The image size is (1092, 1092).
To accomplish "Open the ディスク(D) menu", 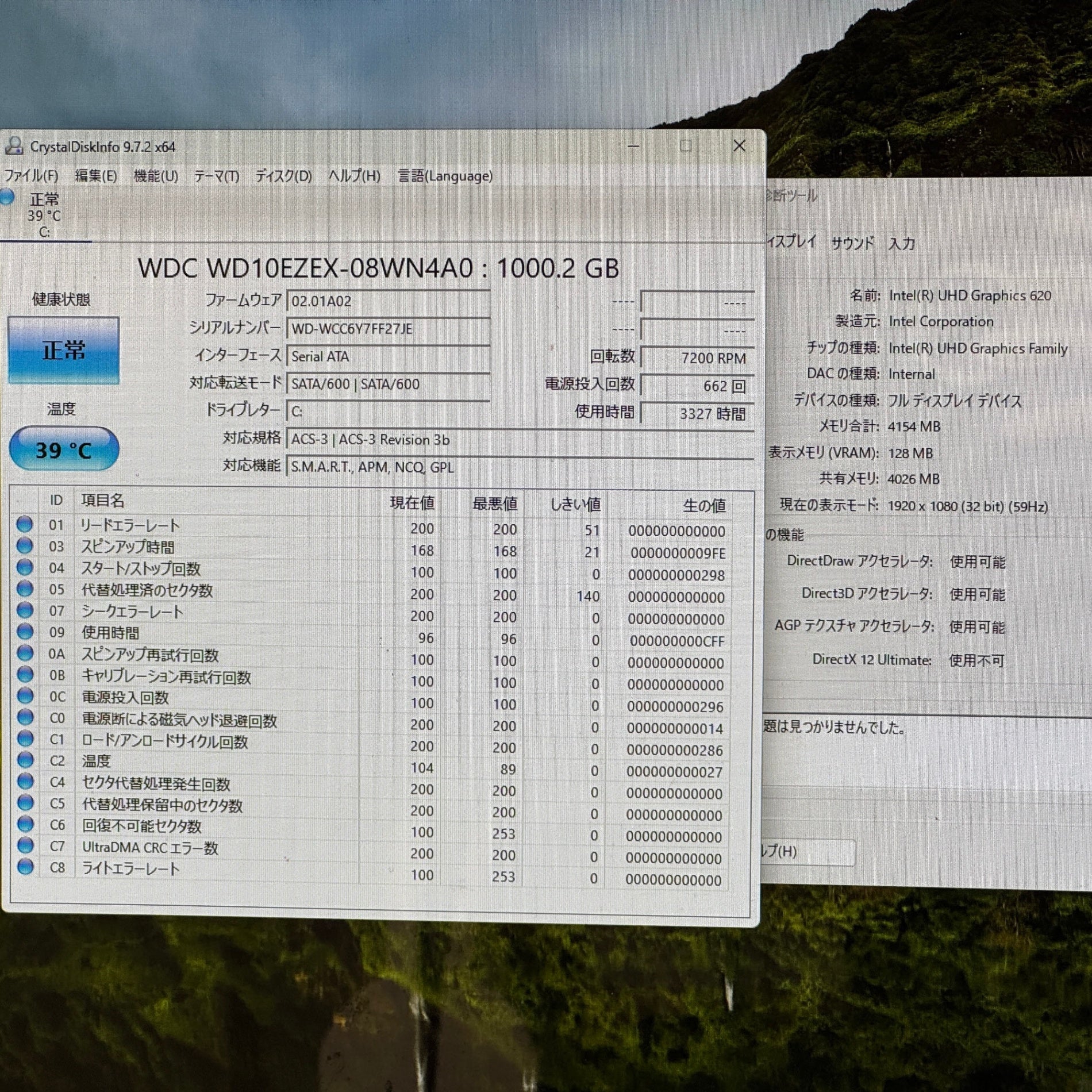I will point(283,176).
